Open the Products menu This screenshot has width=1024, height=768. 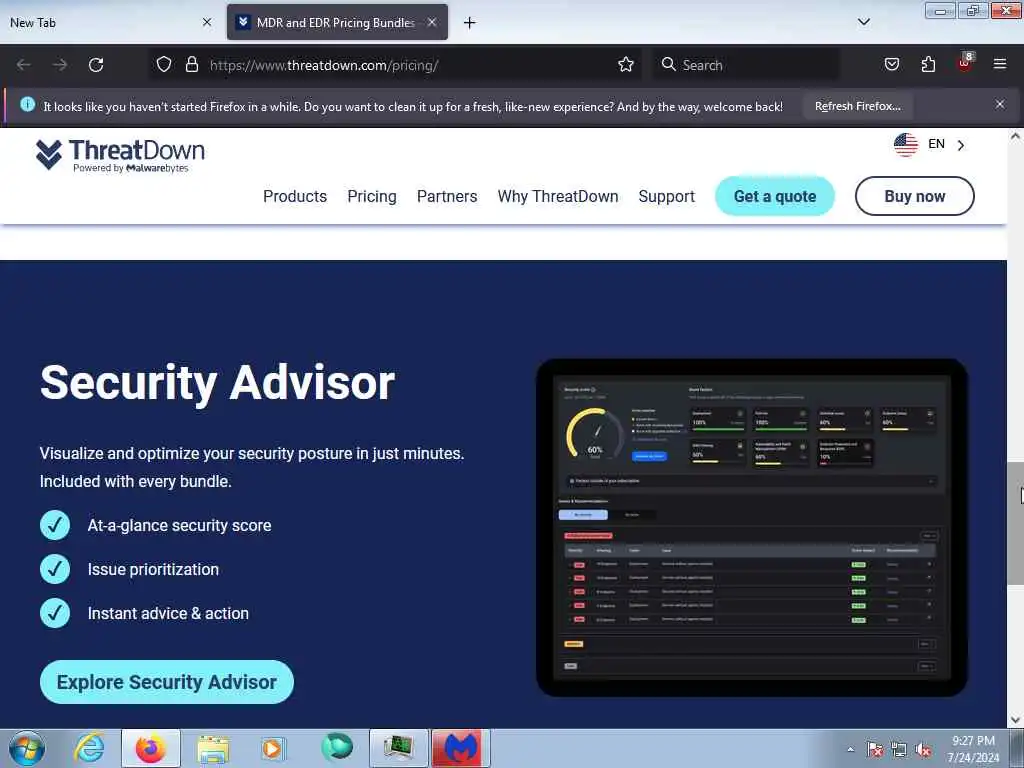point(295,197)
